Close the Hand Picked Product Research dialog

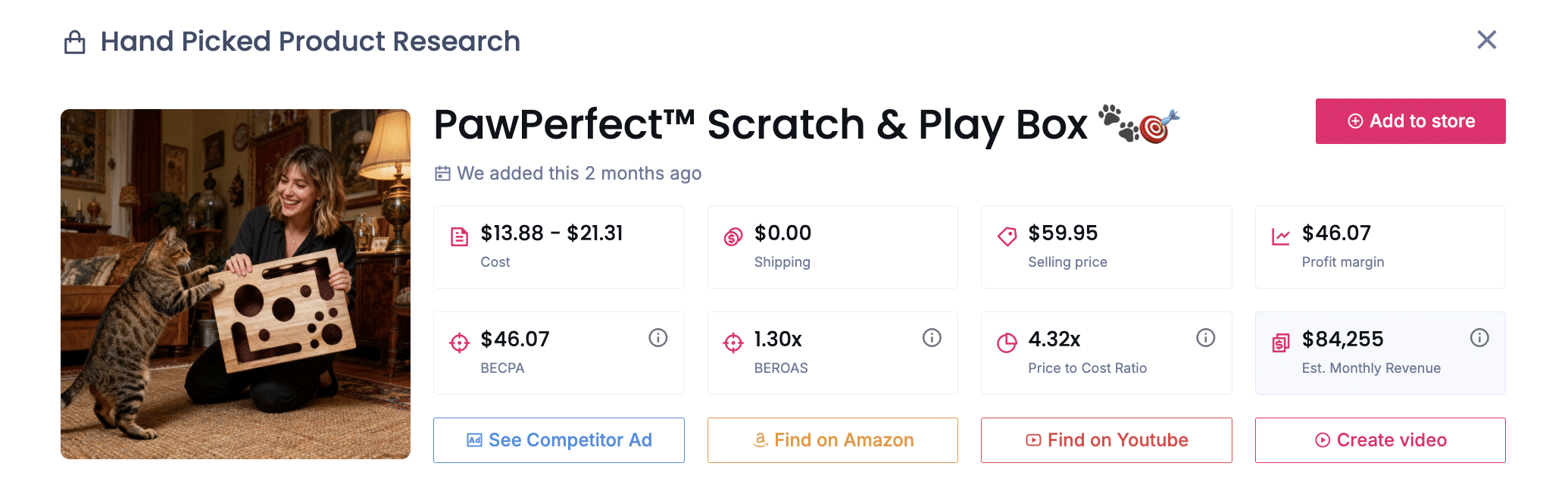point(1486,40)
